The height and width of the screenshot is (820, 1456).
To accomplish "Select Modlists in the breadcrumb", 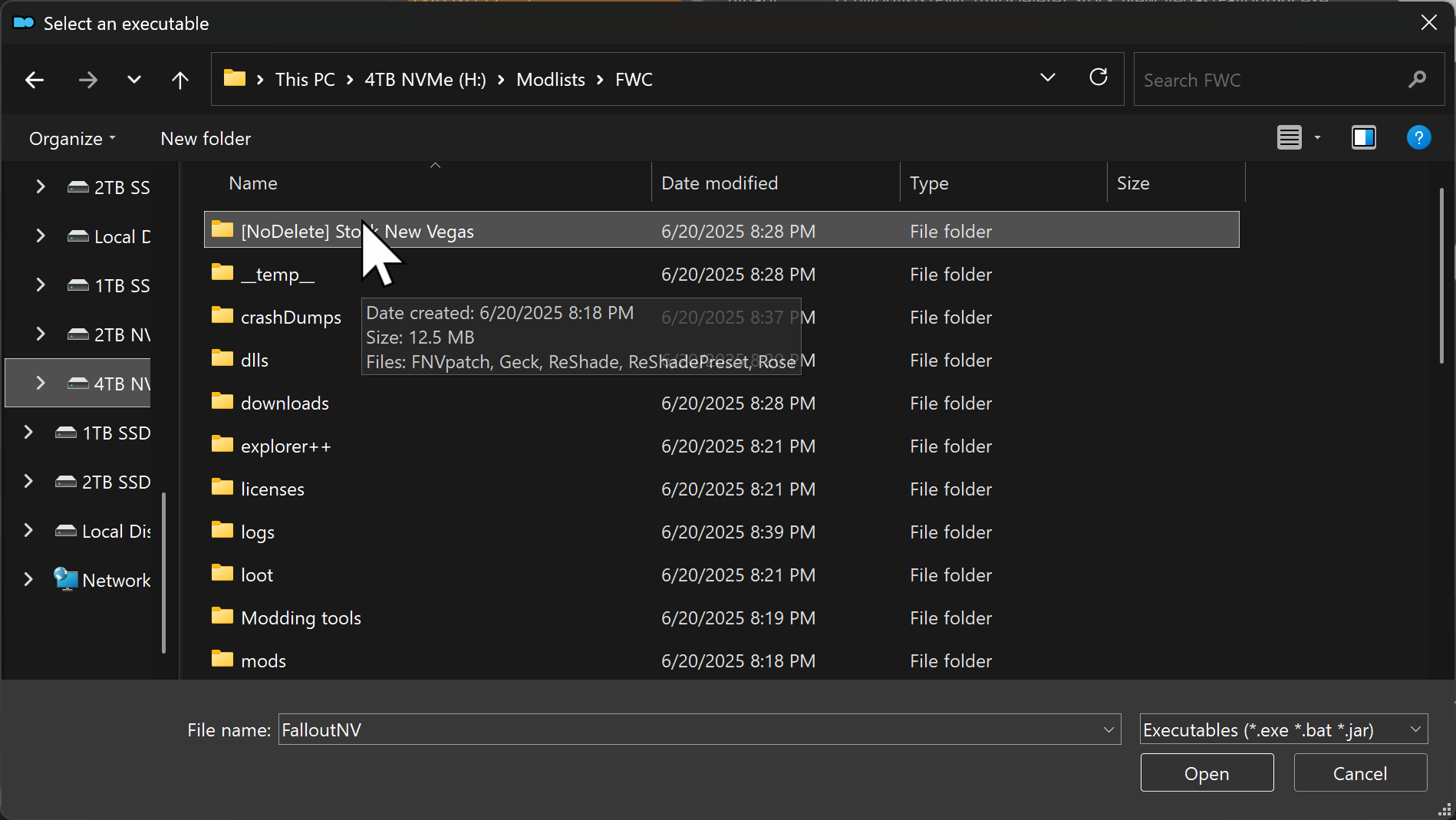I will click(x=551, y=80).
